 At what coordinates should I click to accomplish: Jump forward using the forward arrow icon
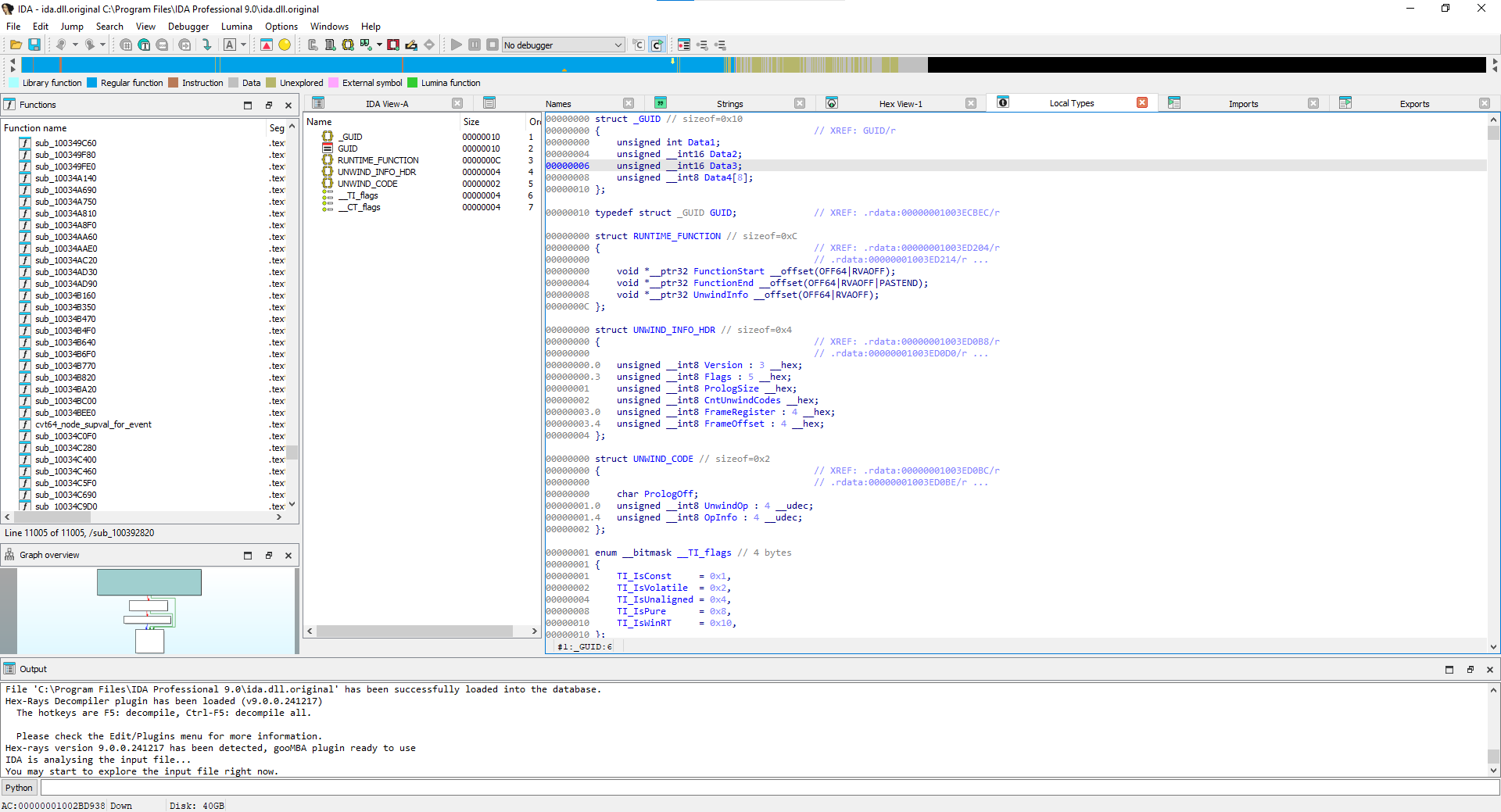90,45
